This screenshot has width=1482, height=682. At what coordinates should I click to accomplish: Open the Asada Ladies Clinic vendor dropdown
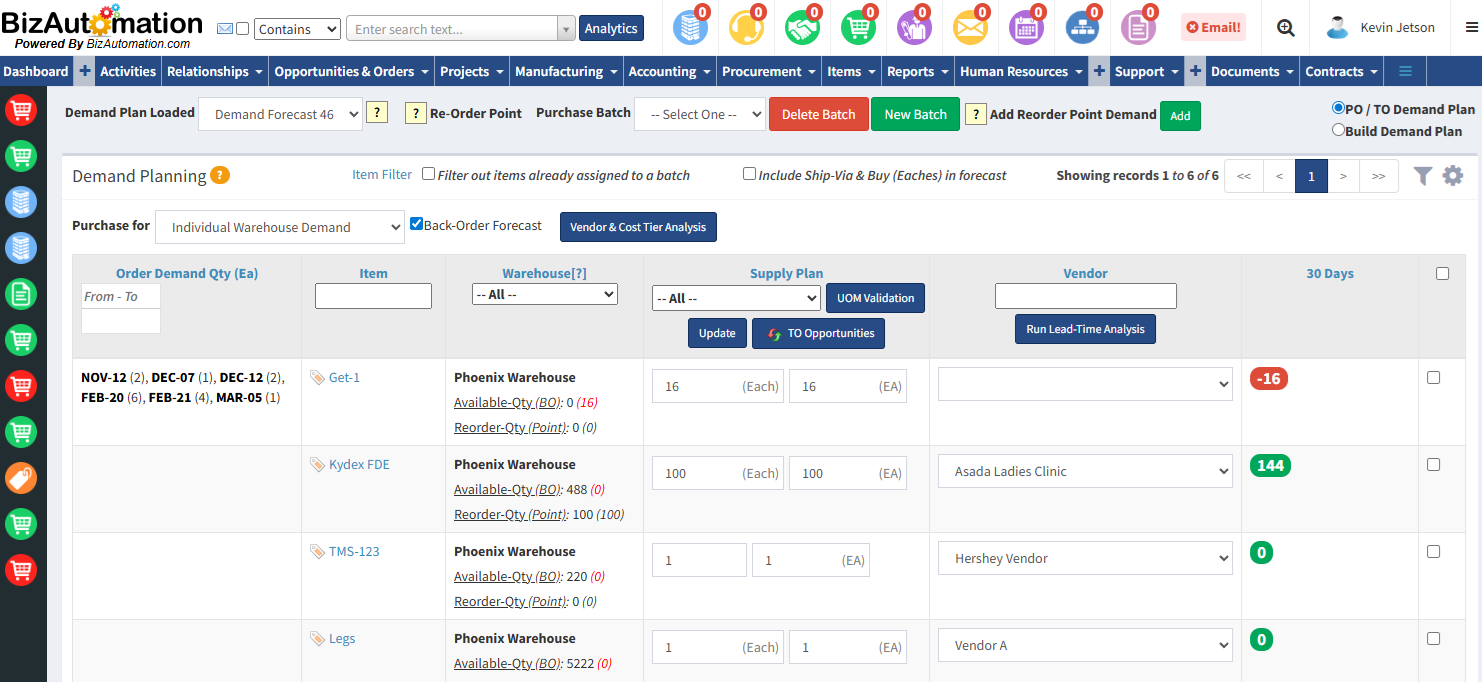pyautogui.click(x=1085, y=472)
